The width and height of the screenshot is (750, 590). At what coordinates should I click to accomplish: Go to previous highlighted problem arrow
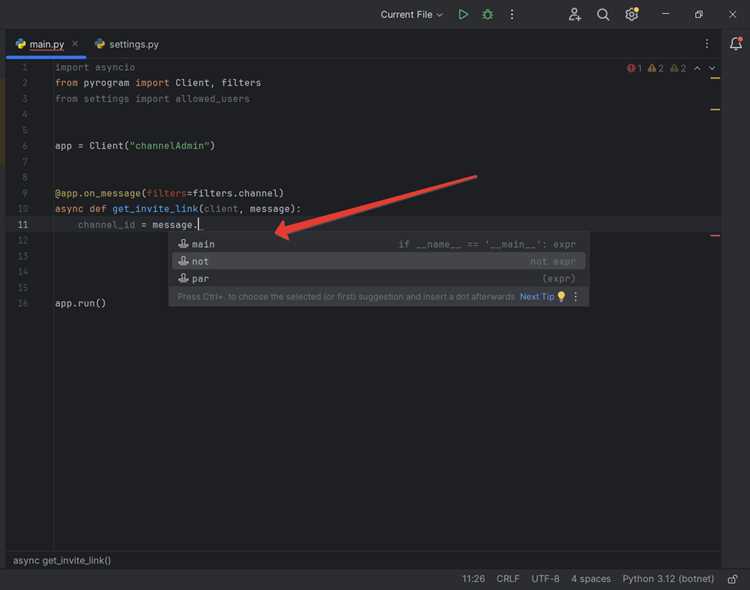coord(697,68)
